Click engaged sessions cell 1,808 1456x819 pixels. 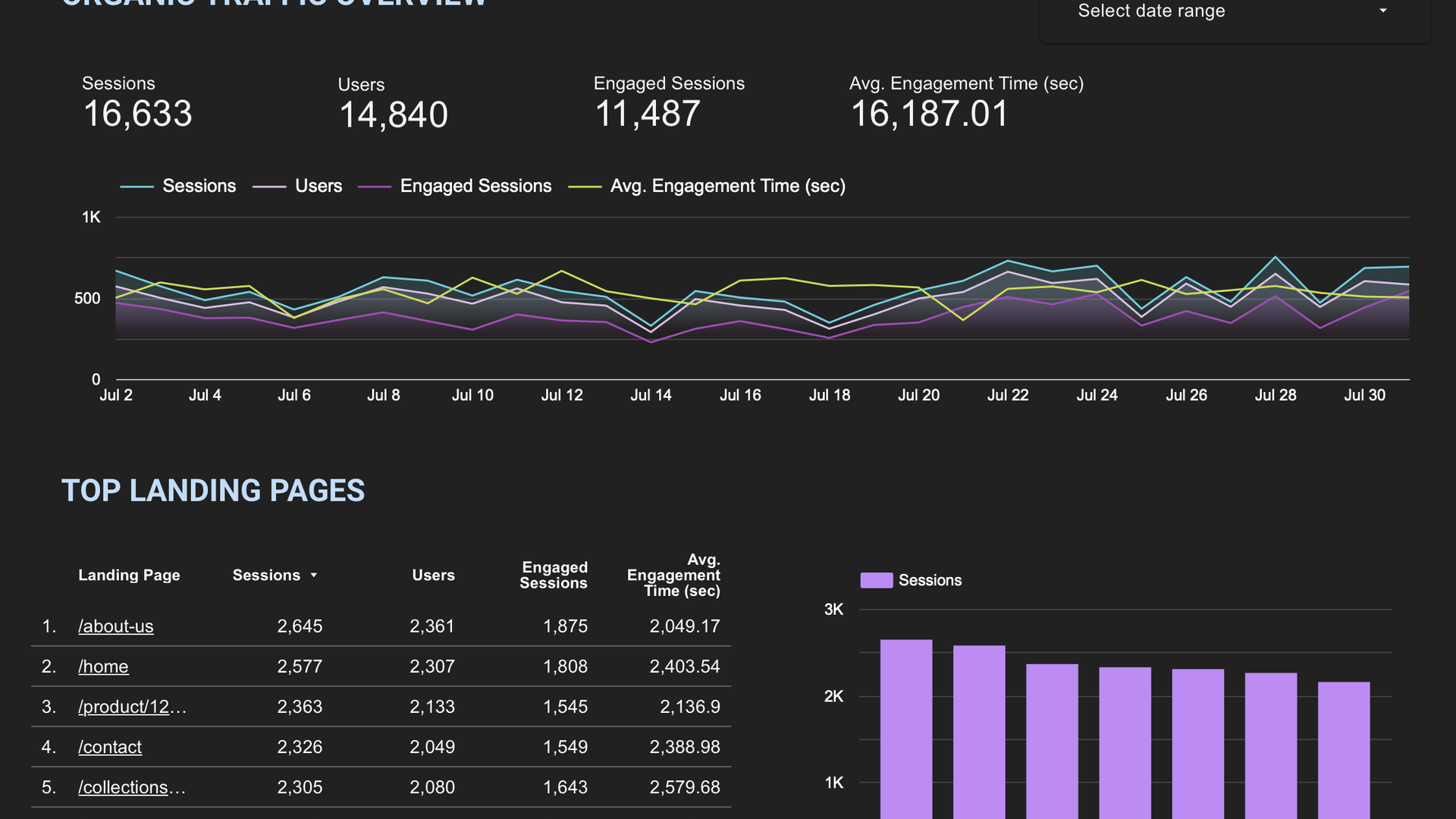(566, 667)
